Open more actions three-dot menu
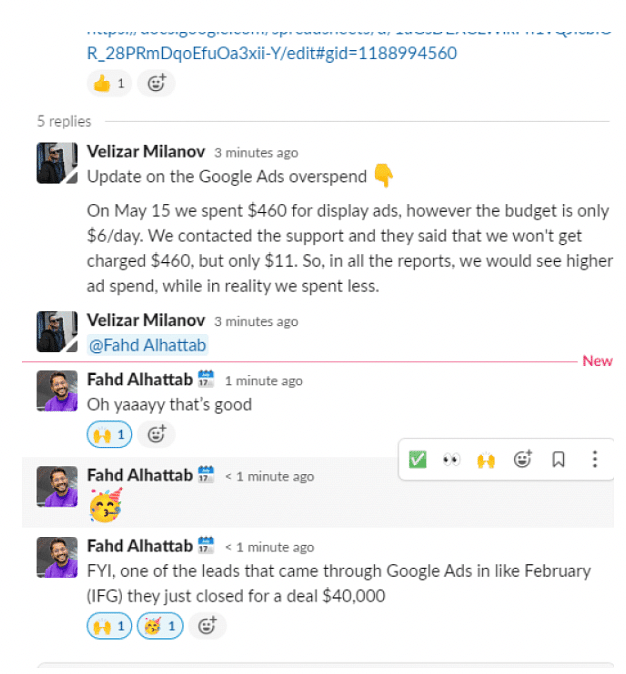 (595, 459)
